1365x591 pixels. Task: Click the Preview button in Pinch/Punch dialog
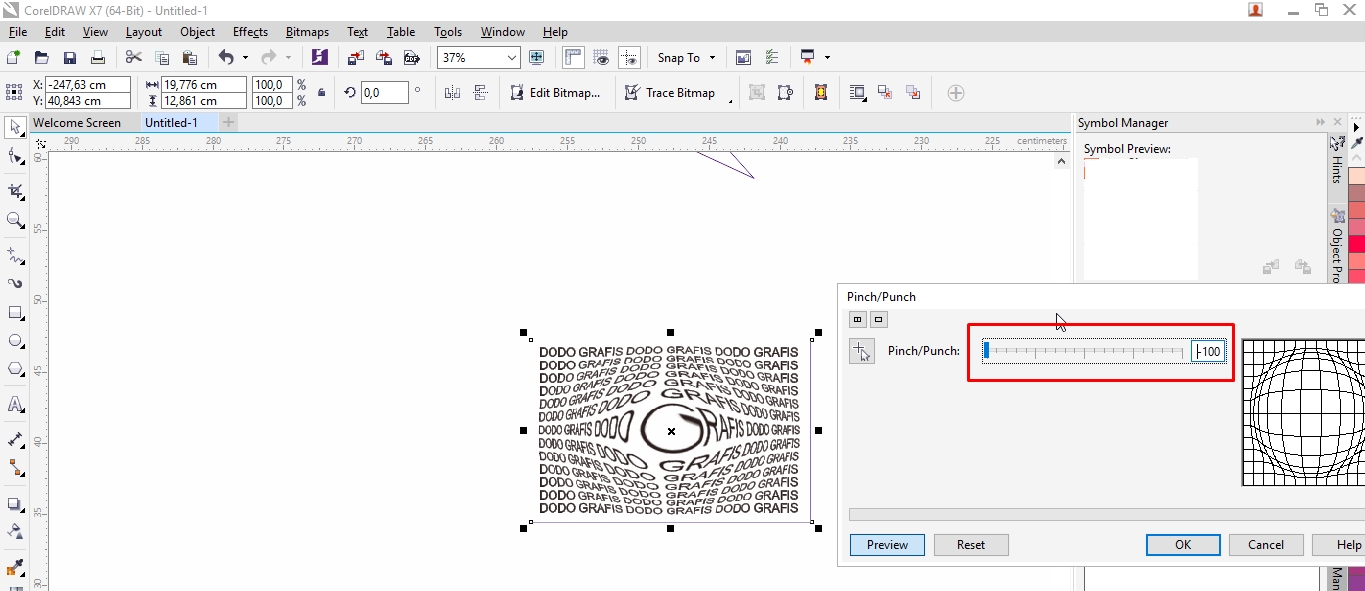click(887, 544)
